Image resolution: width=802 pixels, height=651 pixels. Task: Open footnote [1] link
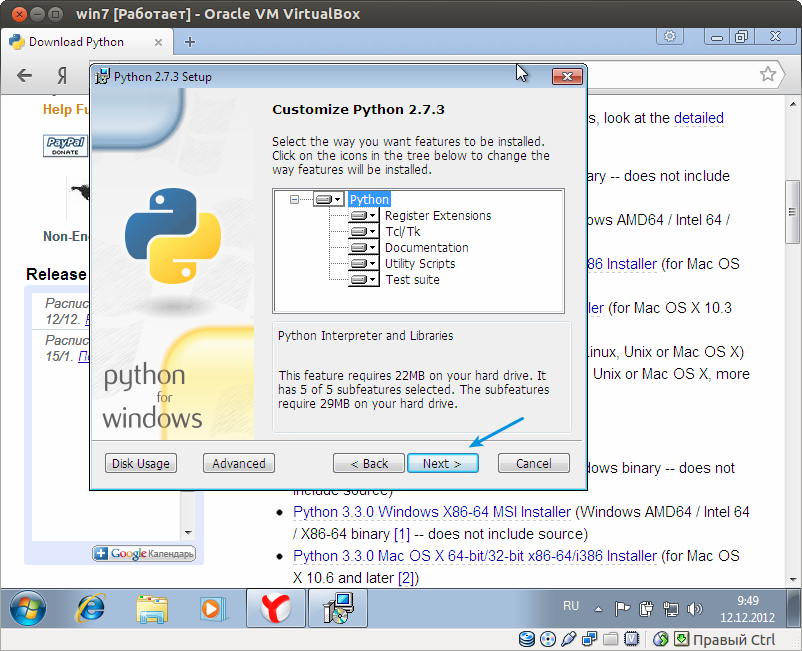point(402,534)
